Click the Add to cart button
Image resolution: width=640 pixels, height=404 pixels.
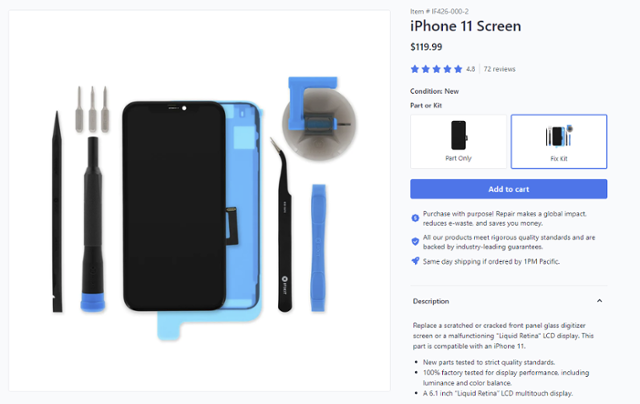[509, 189]
